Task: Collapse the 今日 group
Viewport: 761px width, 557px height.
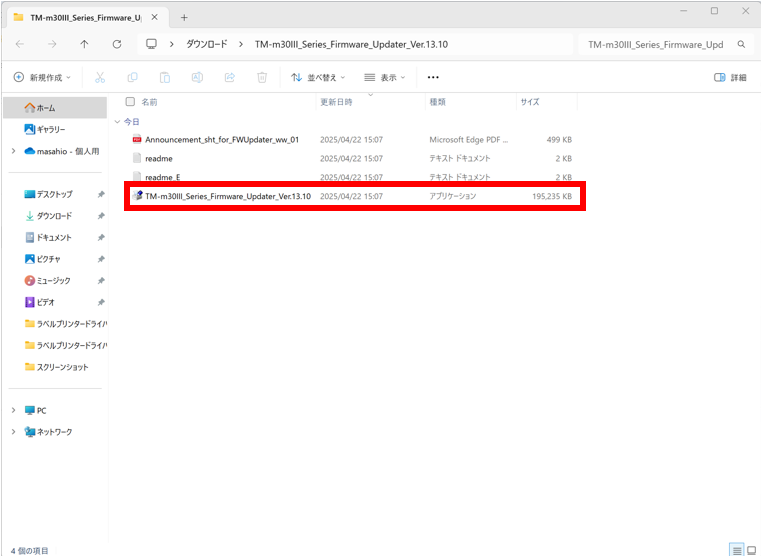Action: (117, 121)
